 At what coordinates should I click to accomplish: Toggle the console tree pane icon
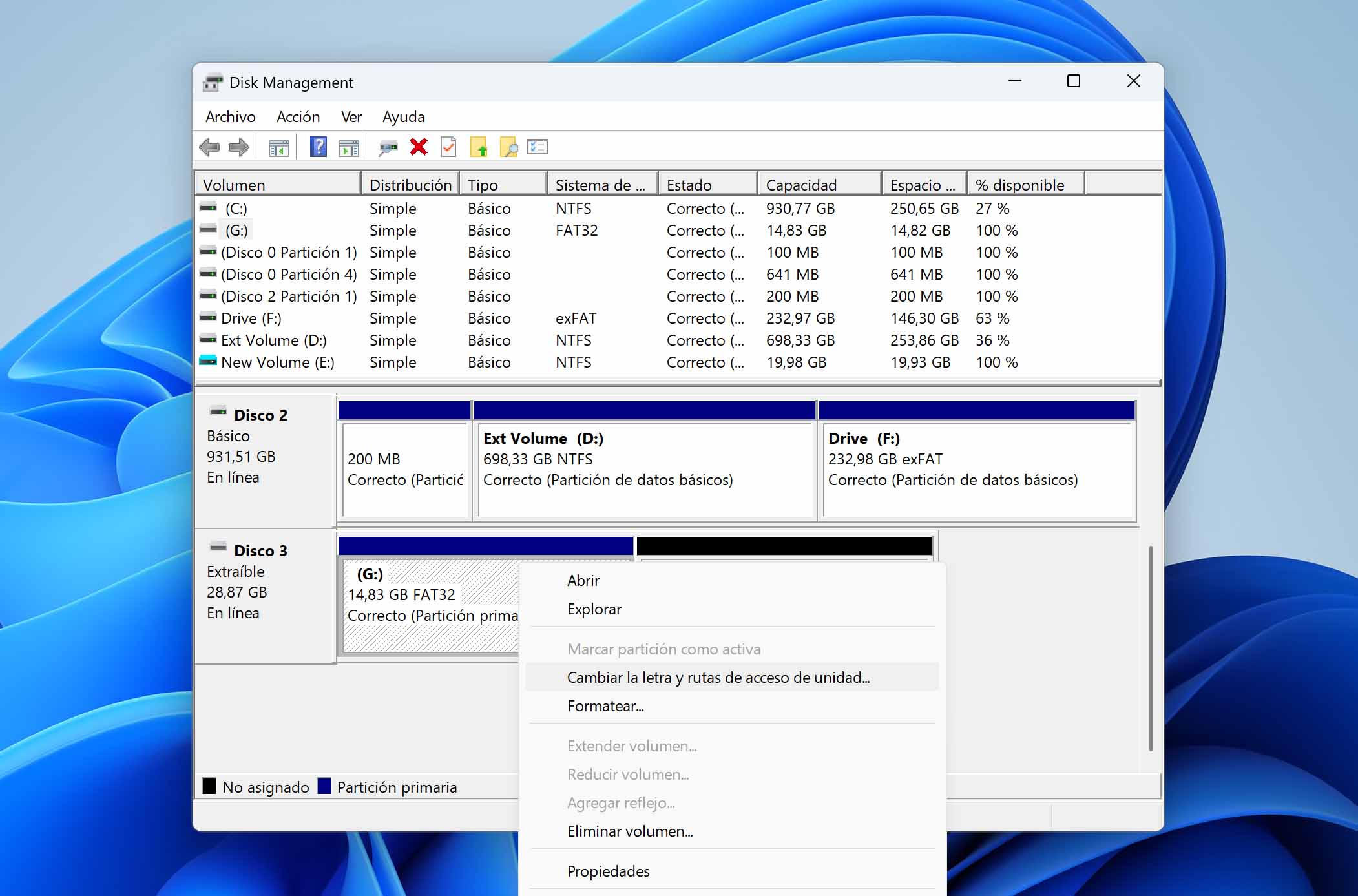point(279,148)
